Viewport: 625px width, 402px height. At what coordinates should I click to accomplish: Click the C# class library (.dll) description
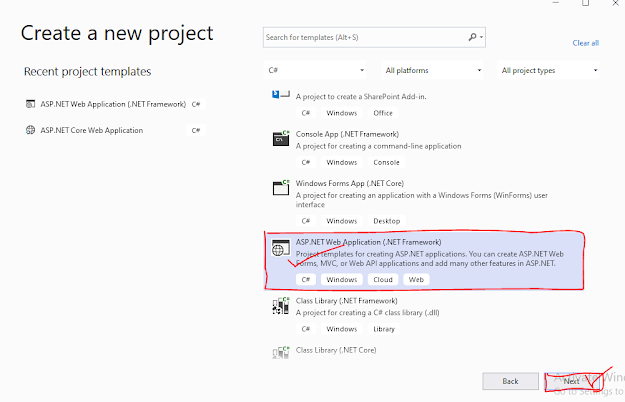[x=368, y=313]
